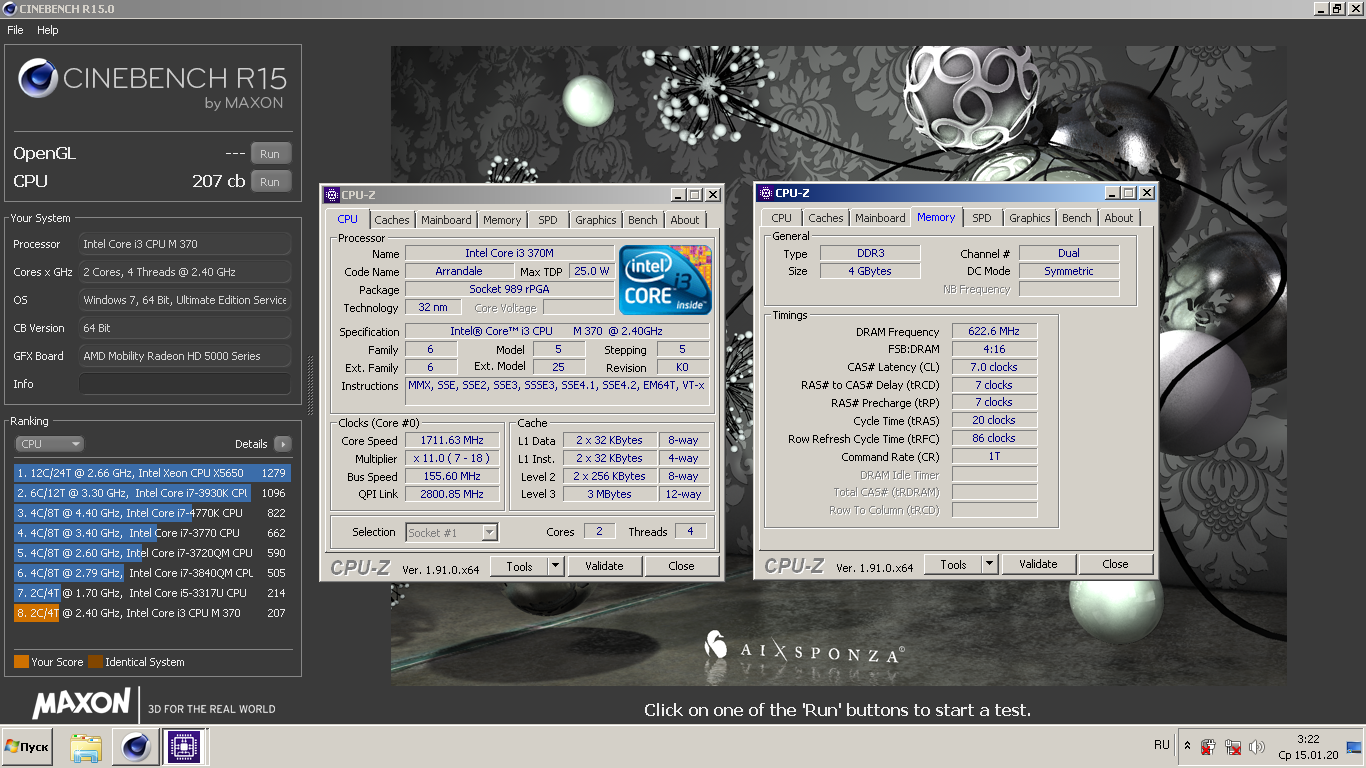The height and width of the screenshot is (768, 1366).
Task: Open Memory tab in left CPU-Z window
Action: coord(502,220)
